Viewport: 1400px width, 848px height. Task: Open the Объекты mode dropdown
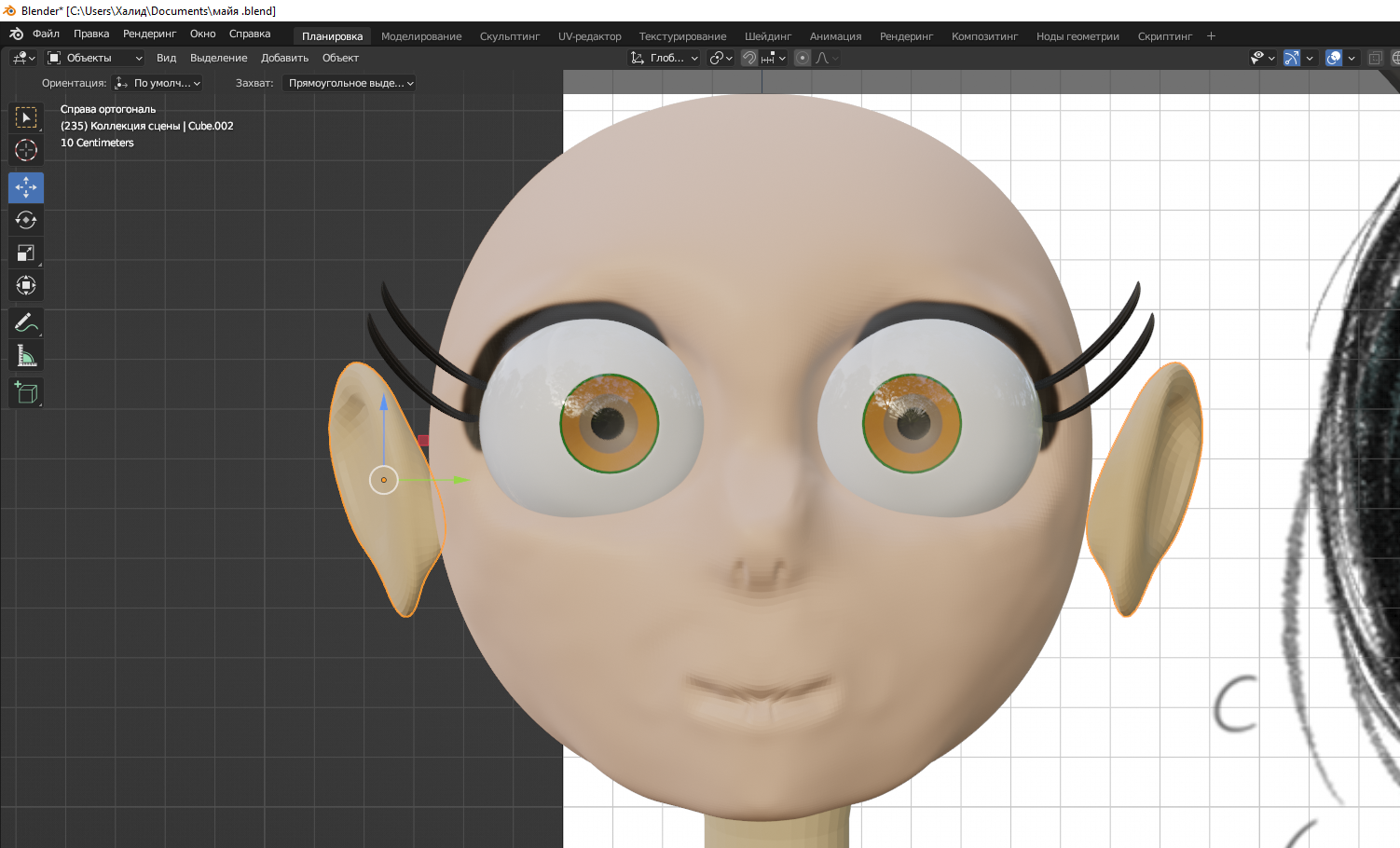click(x=95, y=58)
